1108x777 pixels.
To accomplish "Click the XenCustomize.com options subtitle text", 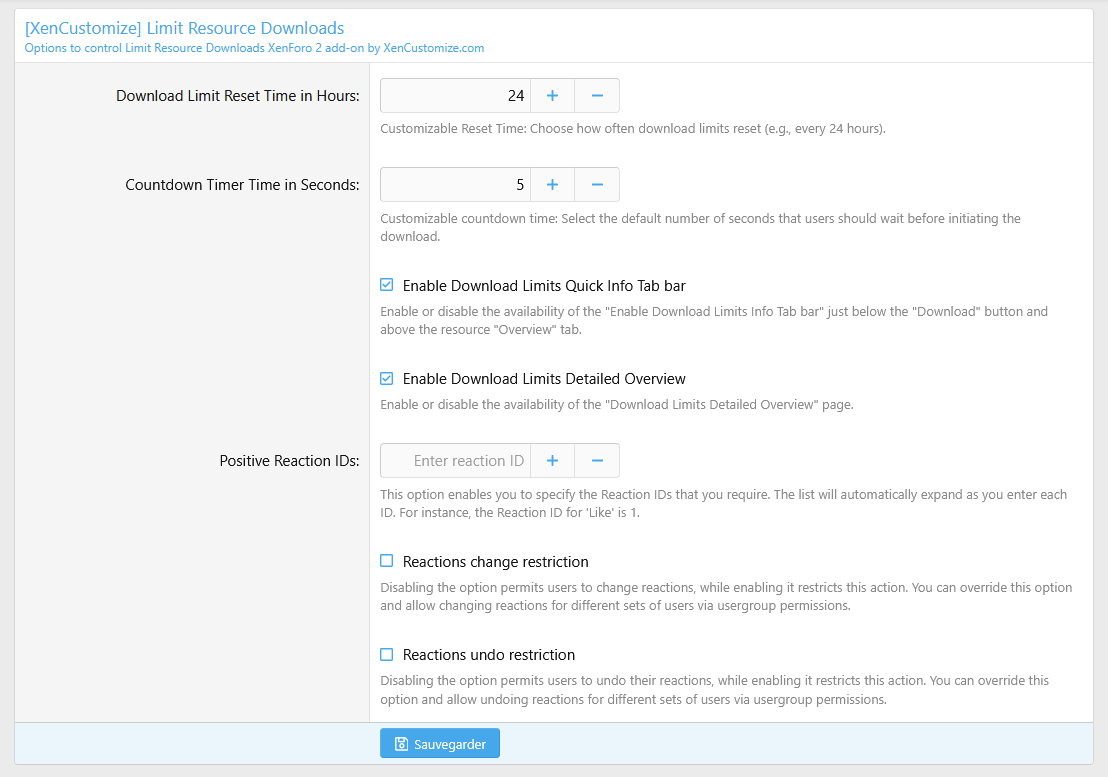I will 254,47.
